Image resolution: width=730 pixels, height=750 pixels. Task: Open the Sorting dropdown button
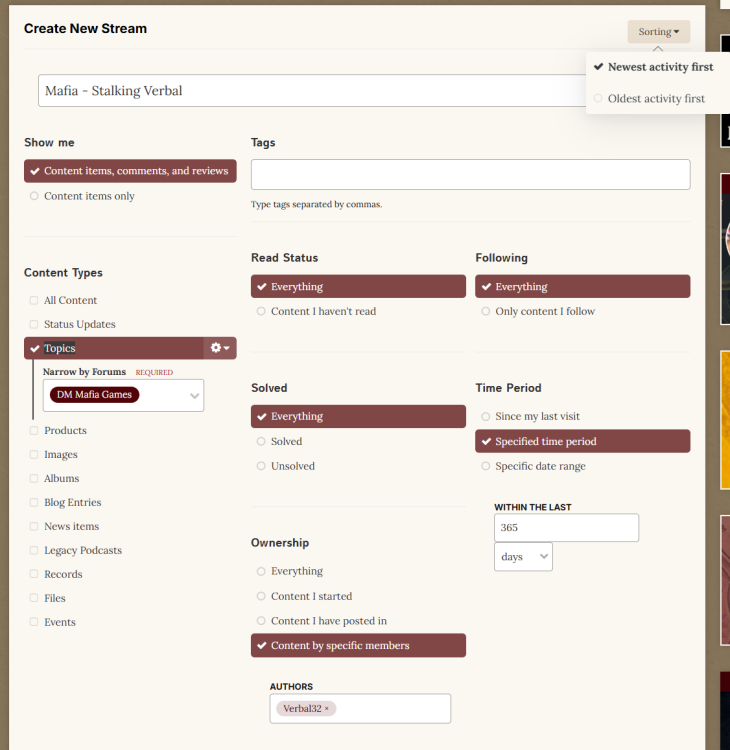658,32
